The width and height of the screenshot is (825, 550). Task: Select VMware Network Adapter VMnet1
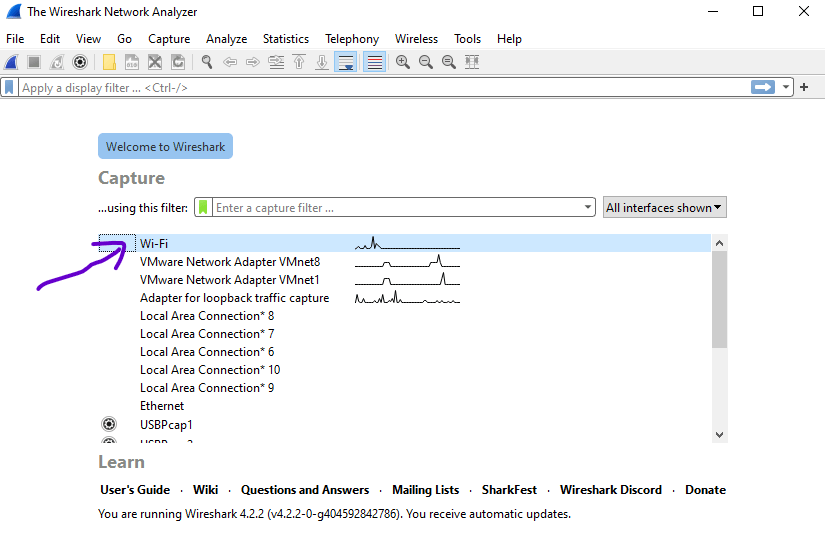tap(404, 279)
